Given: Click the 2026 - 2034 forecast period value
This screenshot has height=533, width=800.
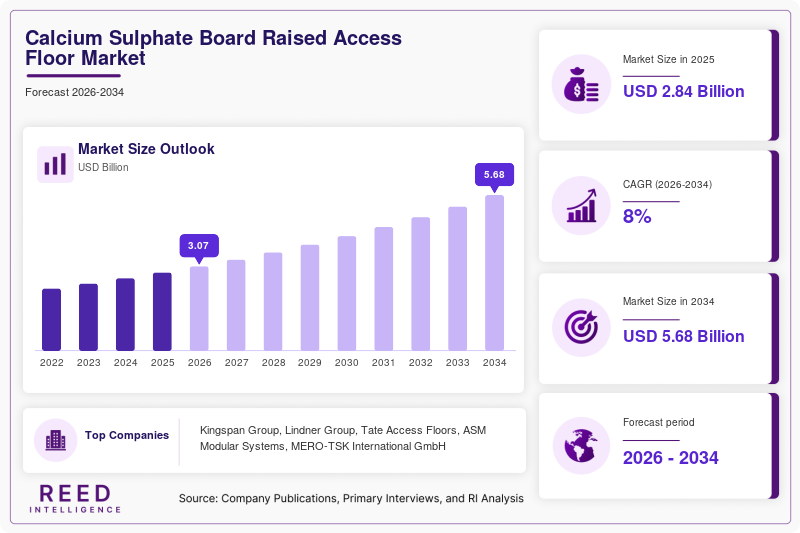Looking at the screenshot, I should pyautogui.click(x=670, y=458).
